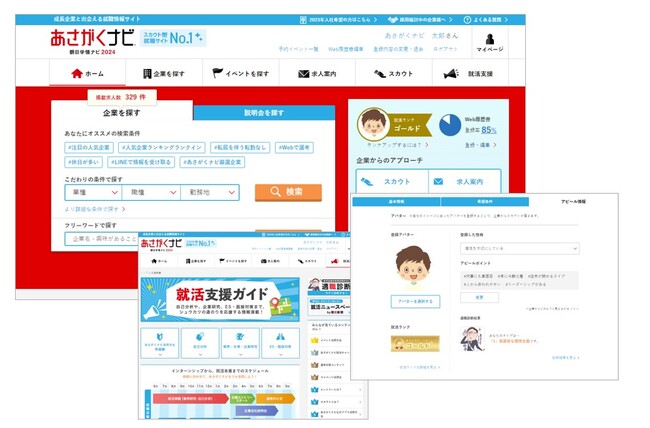
Task: Click the 就活支援ガイド banner
Action: (220, 299)
